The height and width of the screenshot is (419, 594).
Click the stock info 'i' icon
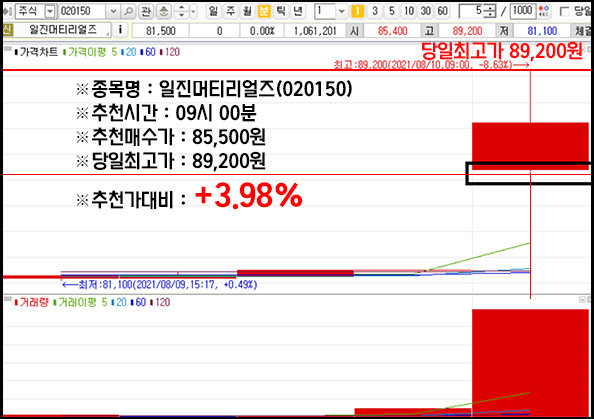point(120,30)
